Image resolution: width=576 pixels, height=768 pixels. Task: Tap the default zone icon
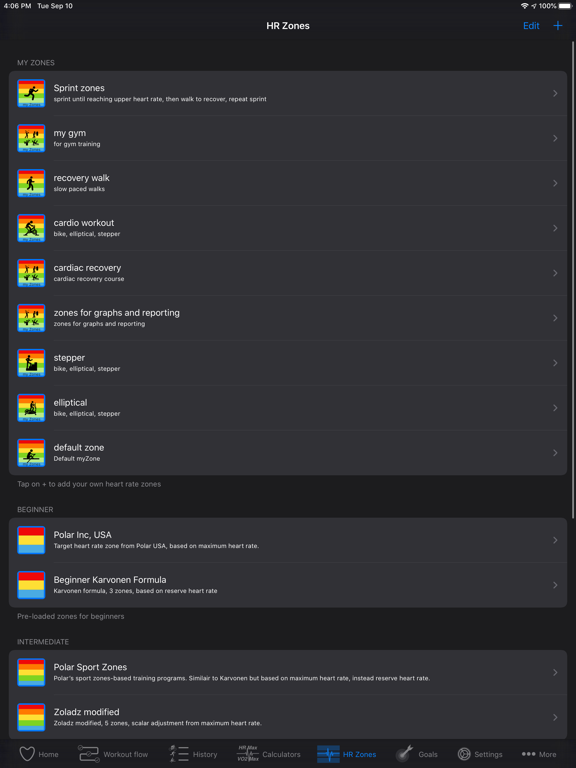tap(31, 453)
